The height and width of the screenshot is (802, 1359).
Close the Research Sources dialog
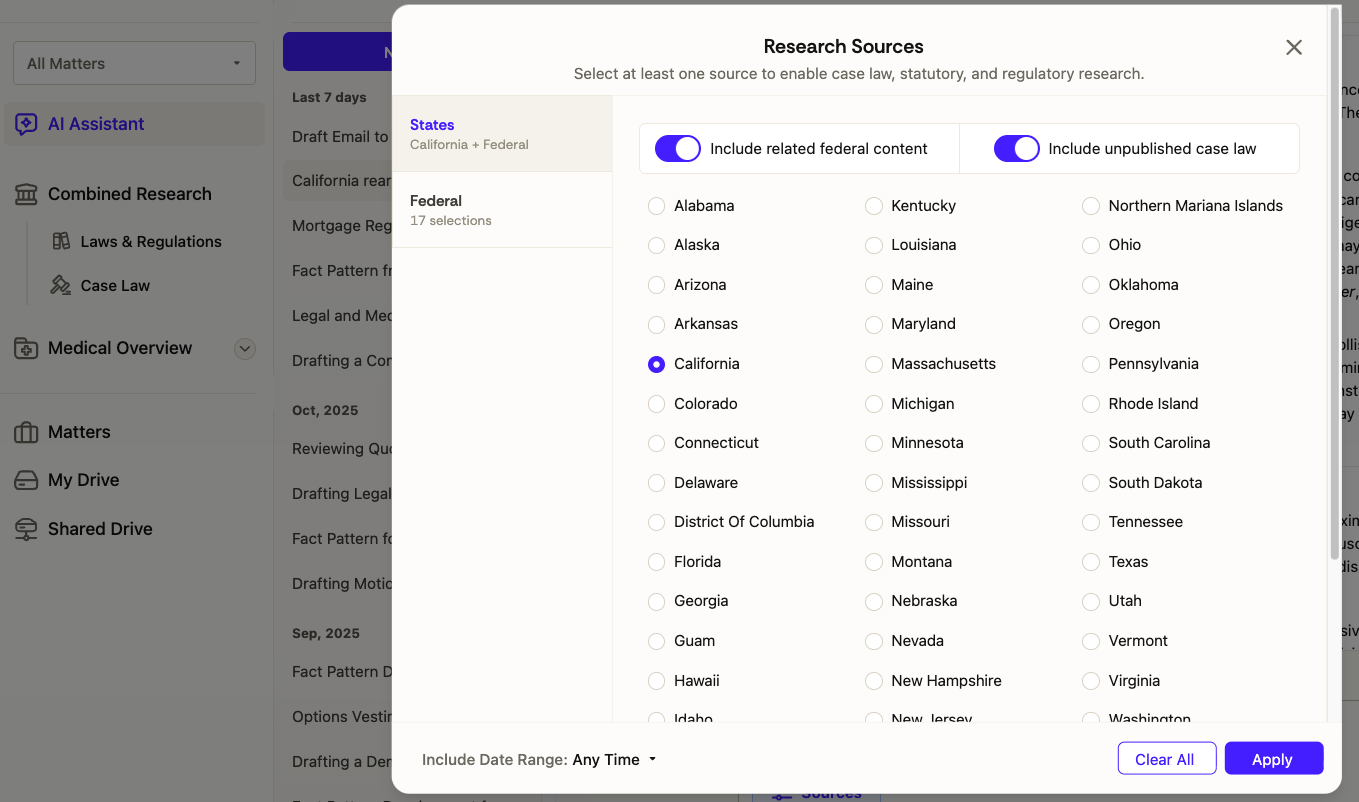(1293, 47)
